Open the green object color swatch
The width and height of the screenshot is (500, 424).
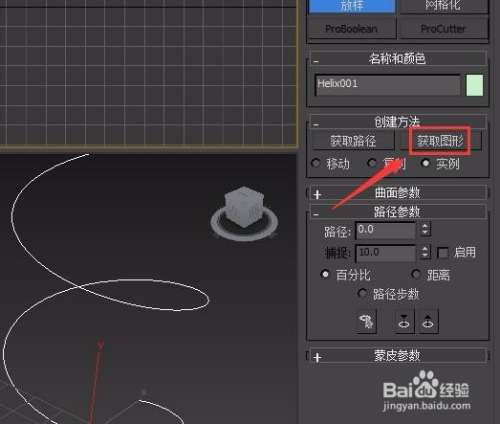tap(474, 85)
